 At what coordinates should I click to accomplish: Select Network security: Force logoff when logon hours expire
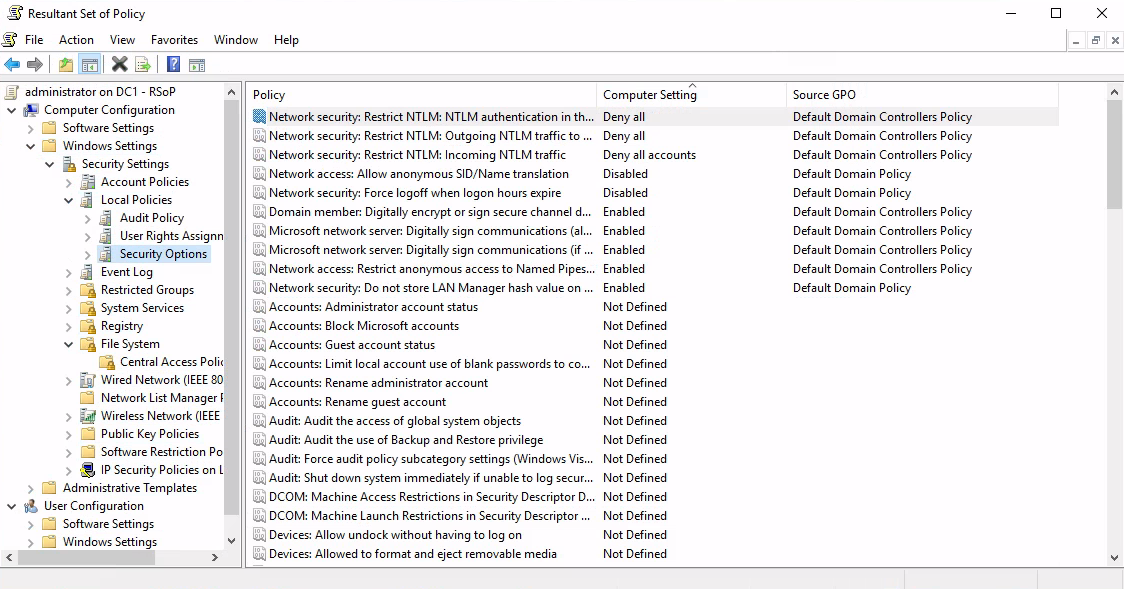tap(415, 193)
